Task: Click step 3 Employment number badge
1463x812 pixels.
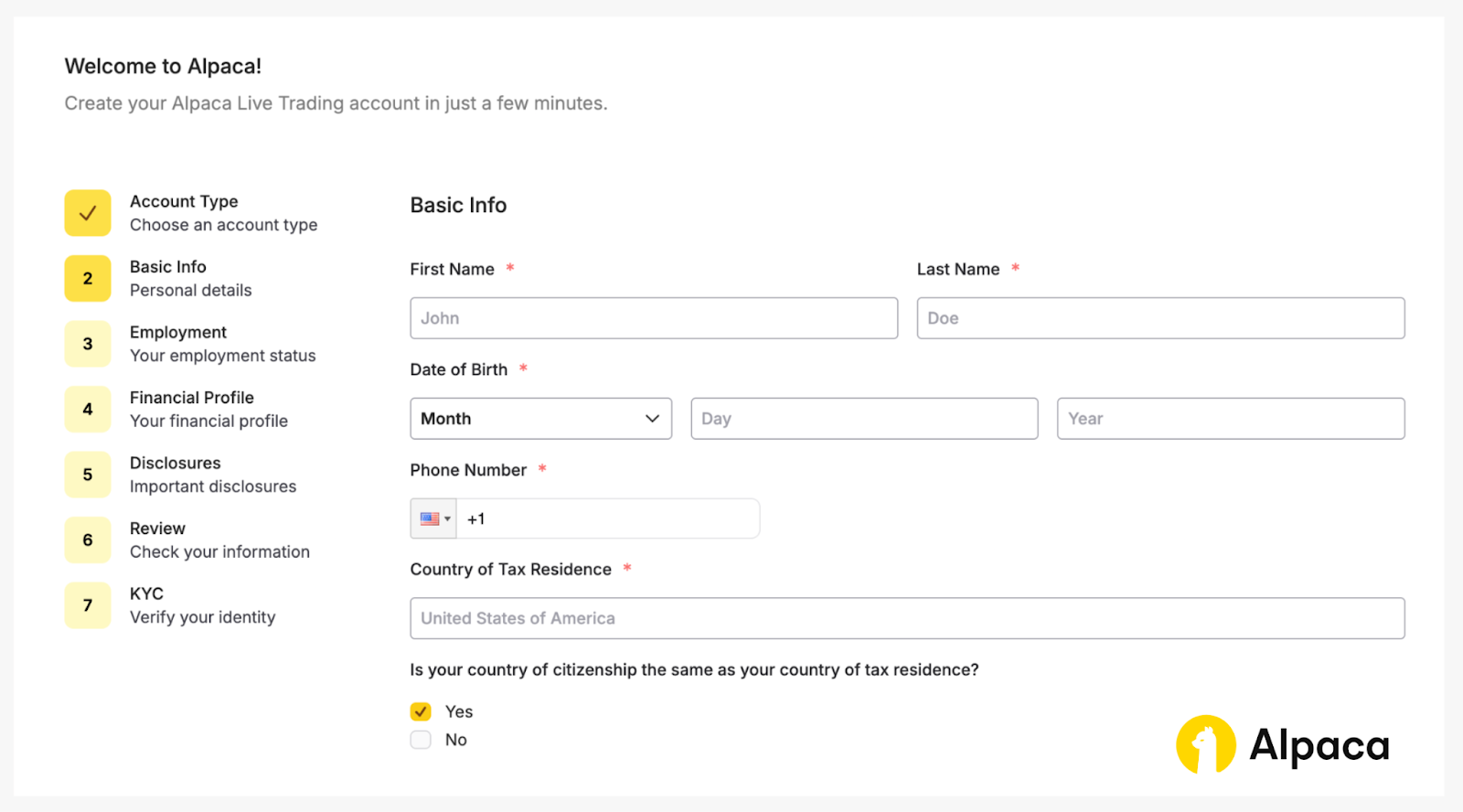Action: pyautogui.click(x=88, y=344)
